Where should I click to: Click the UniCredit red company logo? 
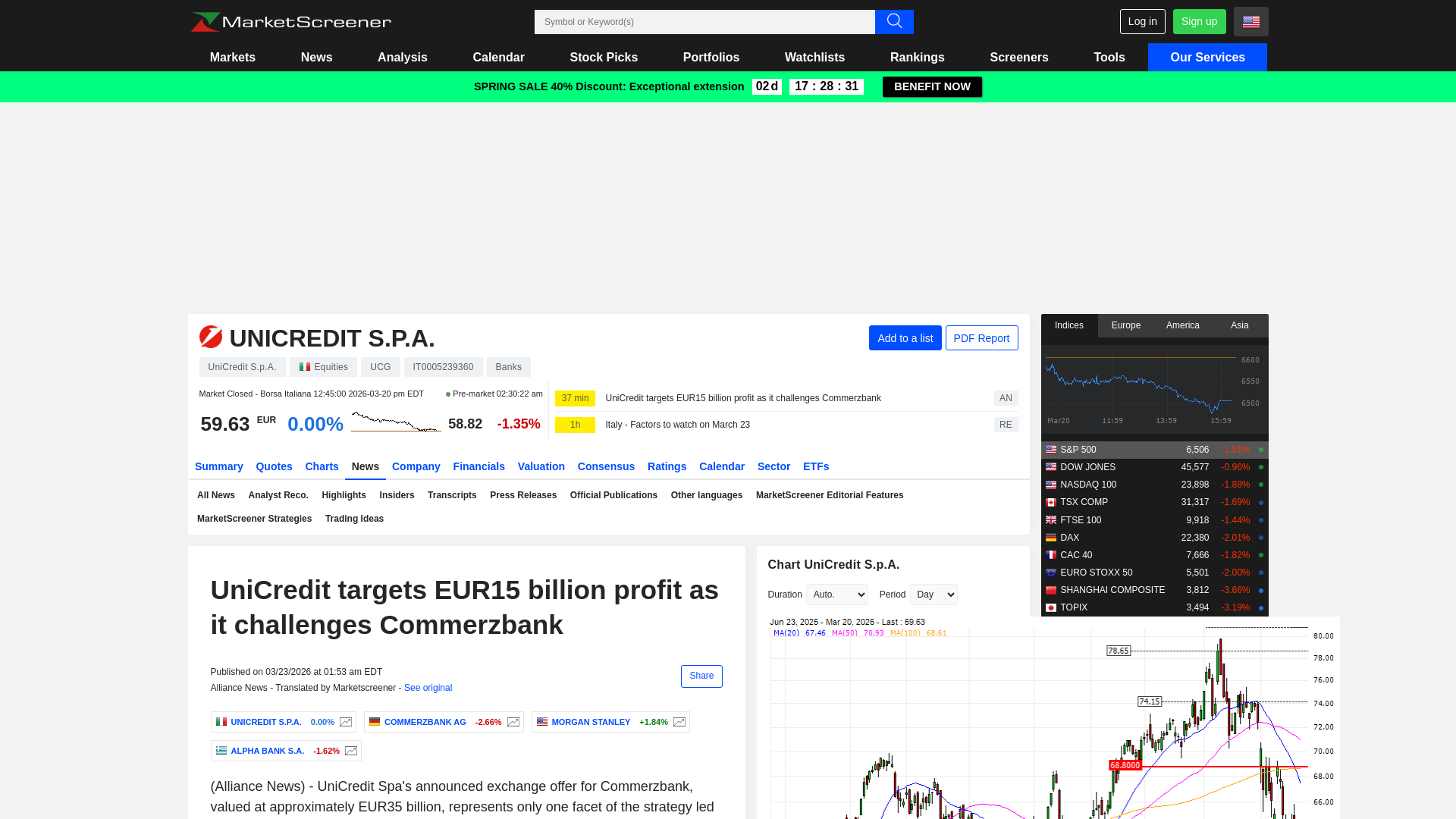tap(211, 337)
